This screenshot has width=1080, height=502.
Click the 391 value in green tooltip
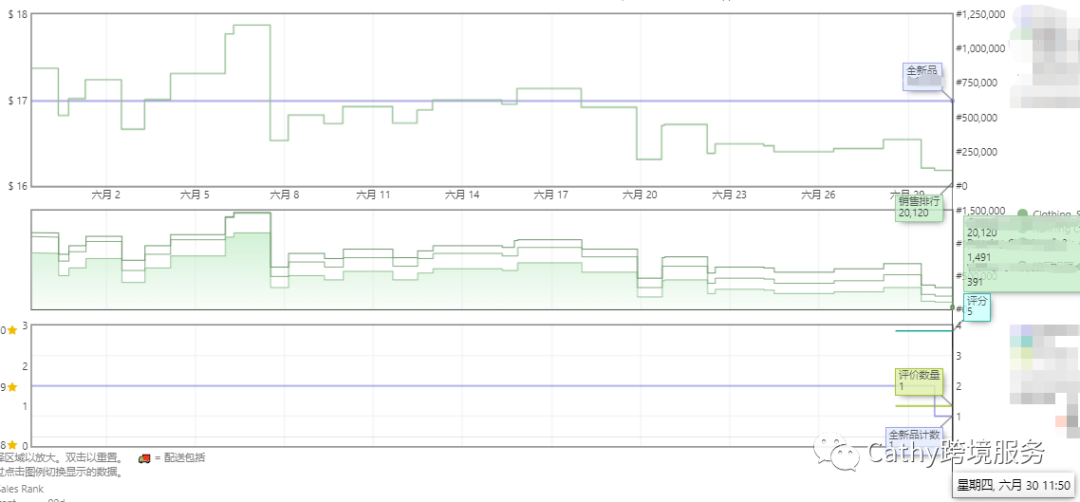click(x=975, y=282)
